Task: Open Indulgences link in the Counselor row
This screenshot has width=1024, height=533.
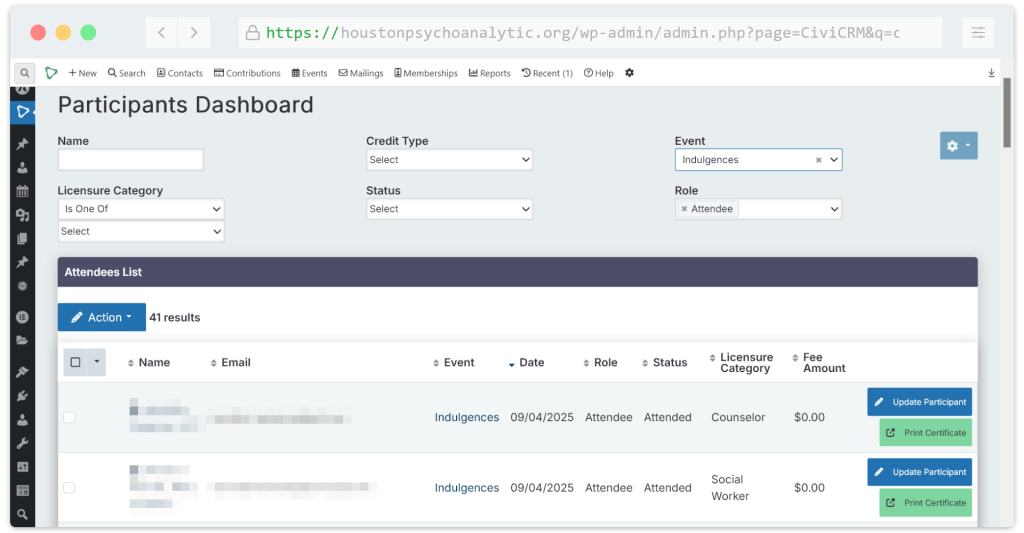Action: (467, 417)
